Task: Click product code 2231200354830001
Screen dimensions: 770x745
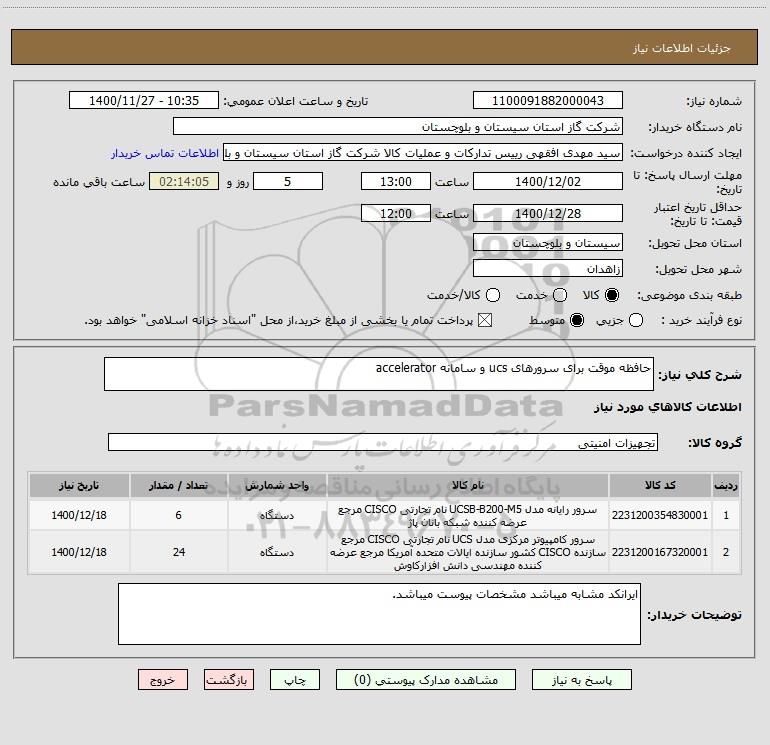Action: click(660, 515)
